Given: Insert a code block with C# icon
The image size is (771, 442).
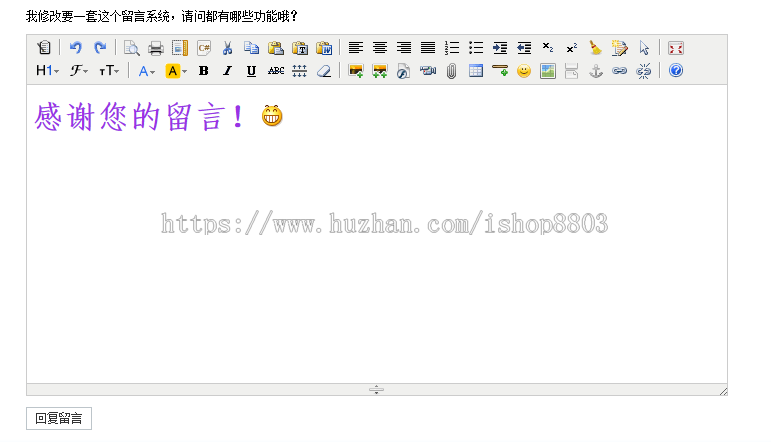Looking at the screenshot, I should point(204,48).
